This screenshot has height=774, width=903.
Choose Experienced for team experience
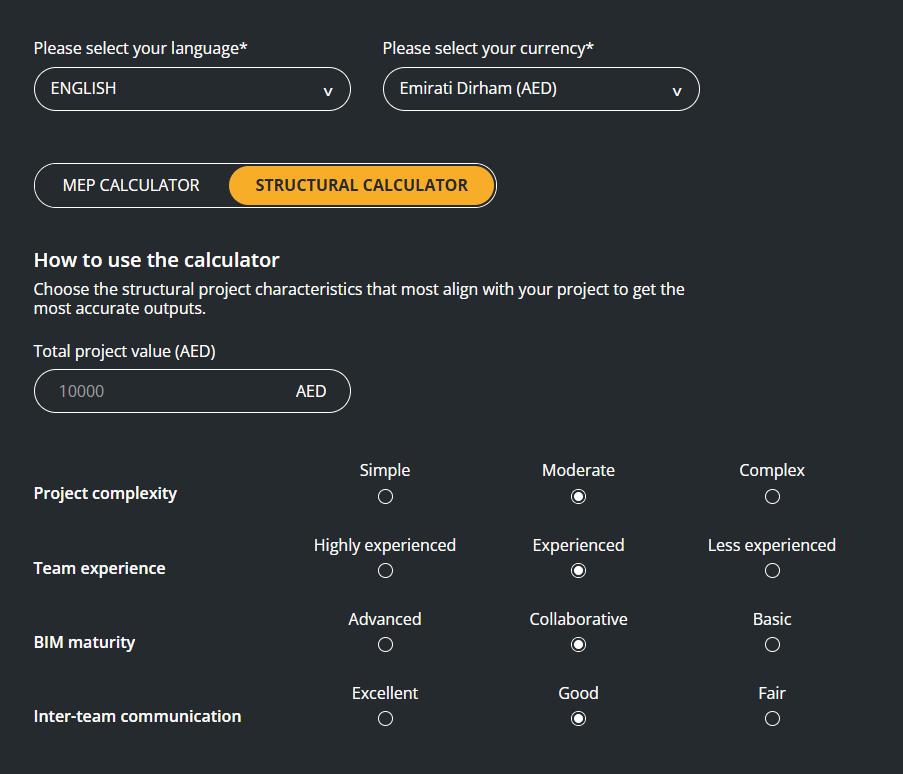tap(578, 571)
